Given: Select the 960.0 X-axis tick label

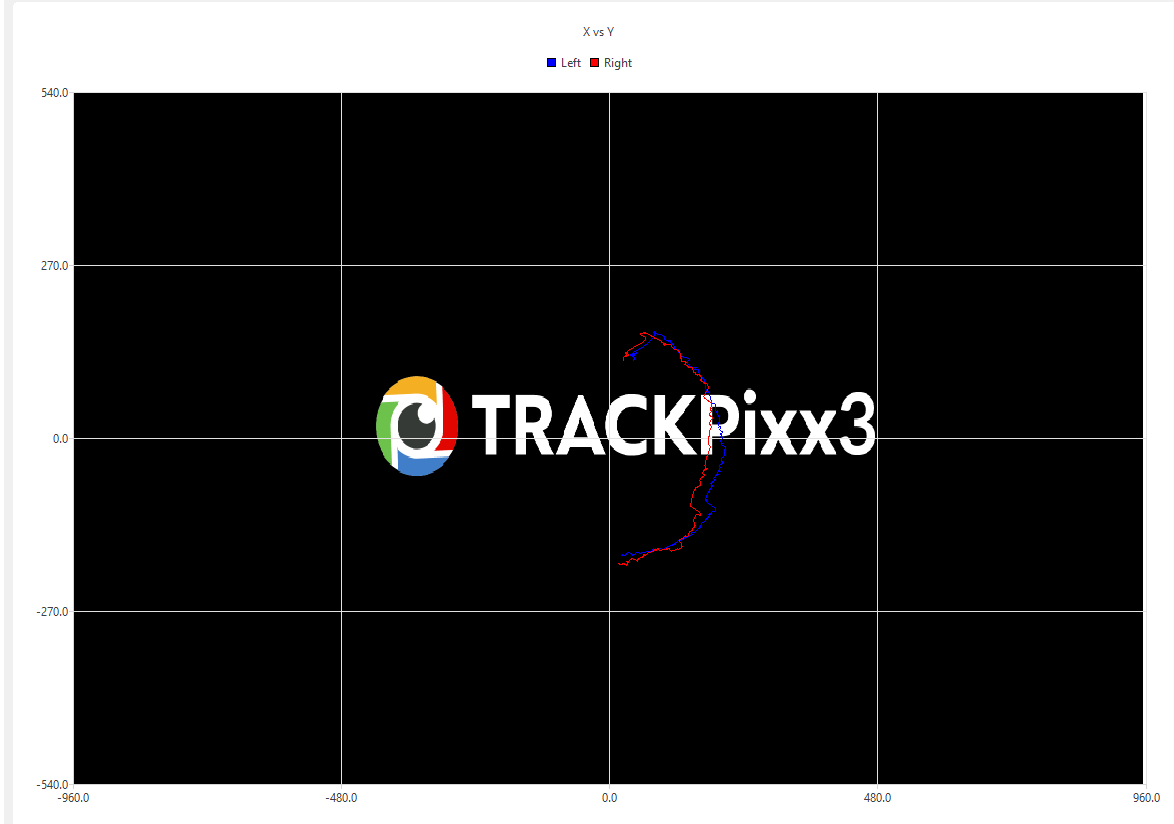Looking at the screenshot, I should click(1144, 799).
